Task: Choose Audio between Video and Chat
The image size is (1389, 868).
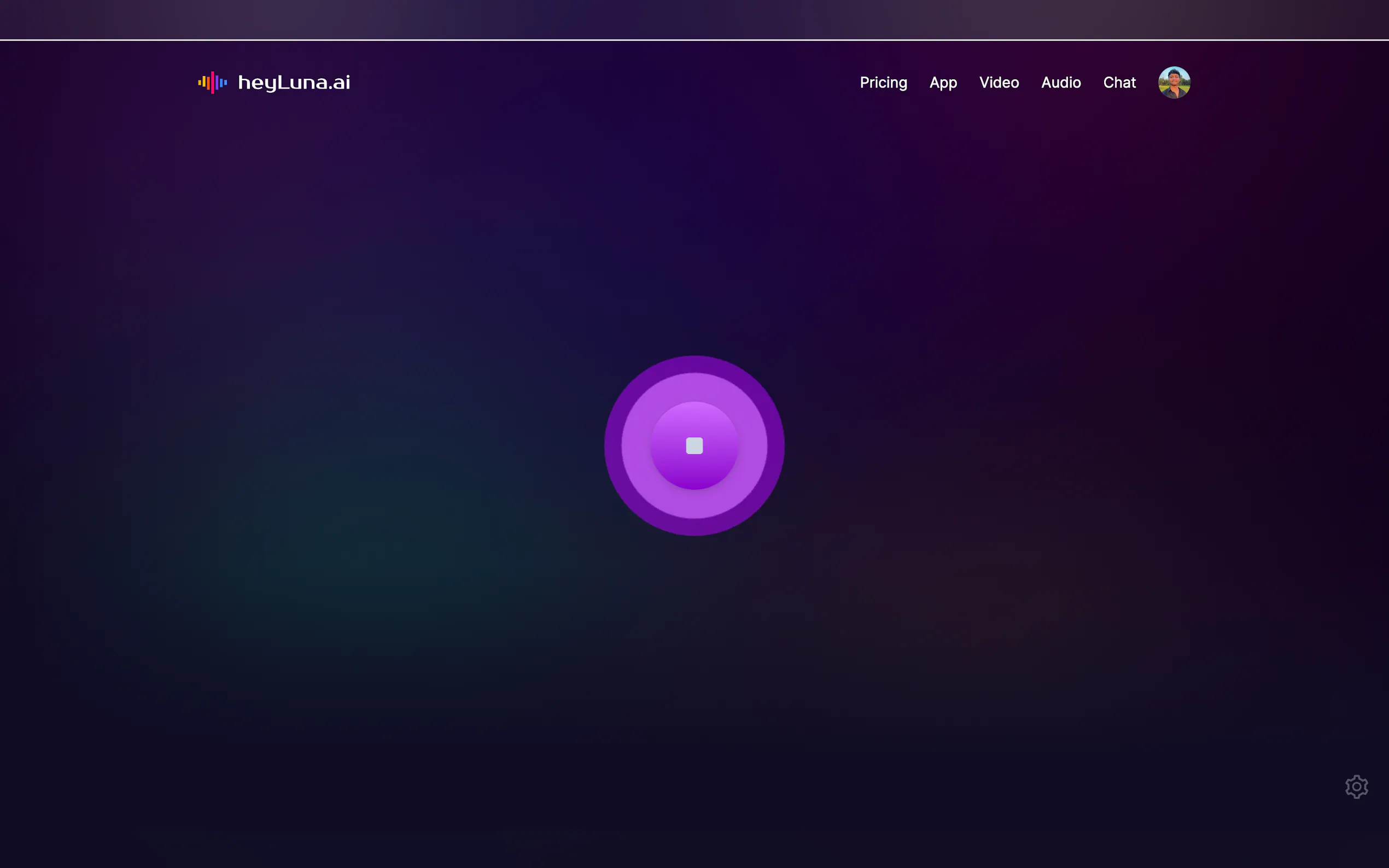Action: coord(1060,83)
